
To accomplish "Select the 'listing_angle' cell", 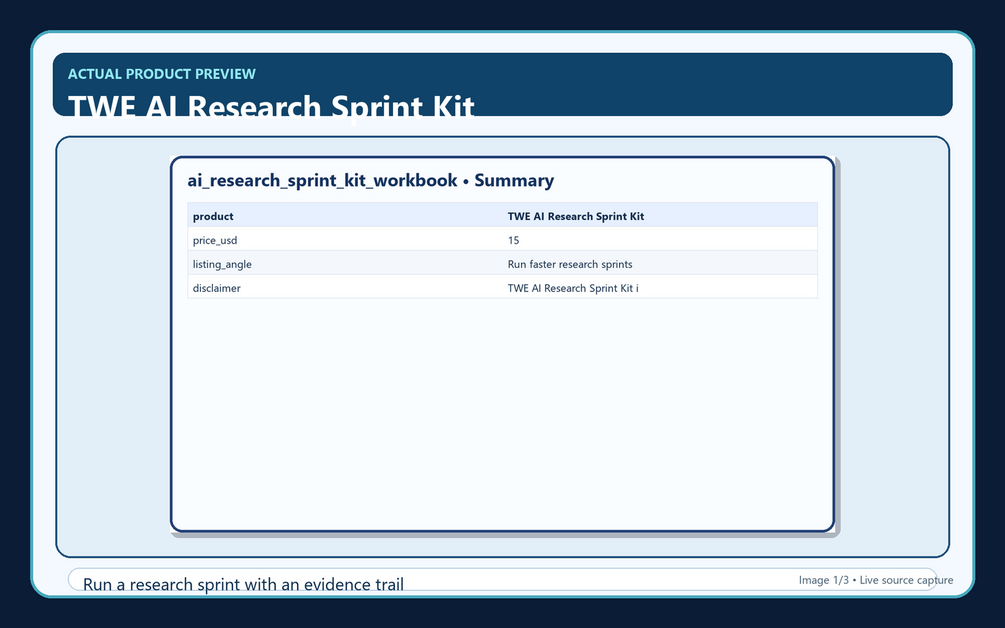I will coord(345,264).
